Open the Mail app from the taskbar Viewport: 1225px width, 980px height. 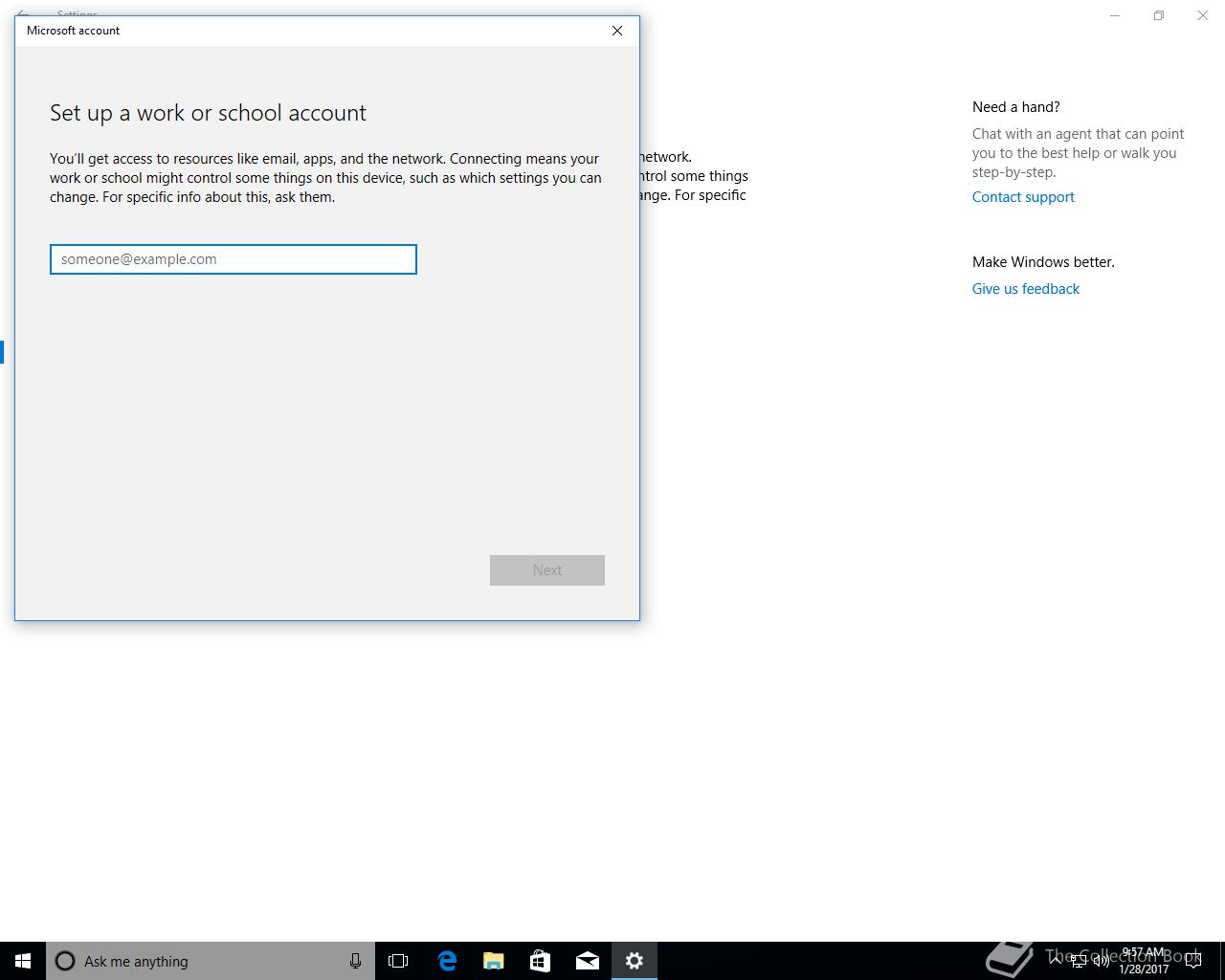coord(587,961)
